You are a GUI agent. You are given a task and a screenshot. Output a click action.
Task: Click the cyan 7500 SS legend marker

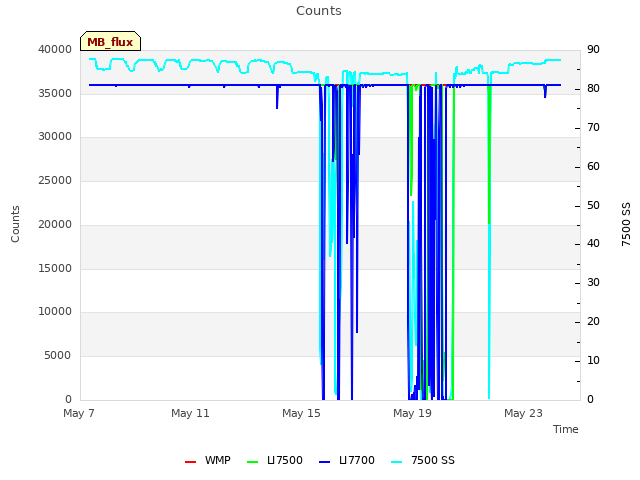[396, 462]
